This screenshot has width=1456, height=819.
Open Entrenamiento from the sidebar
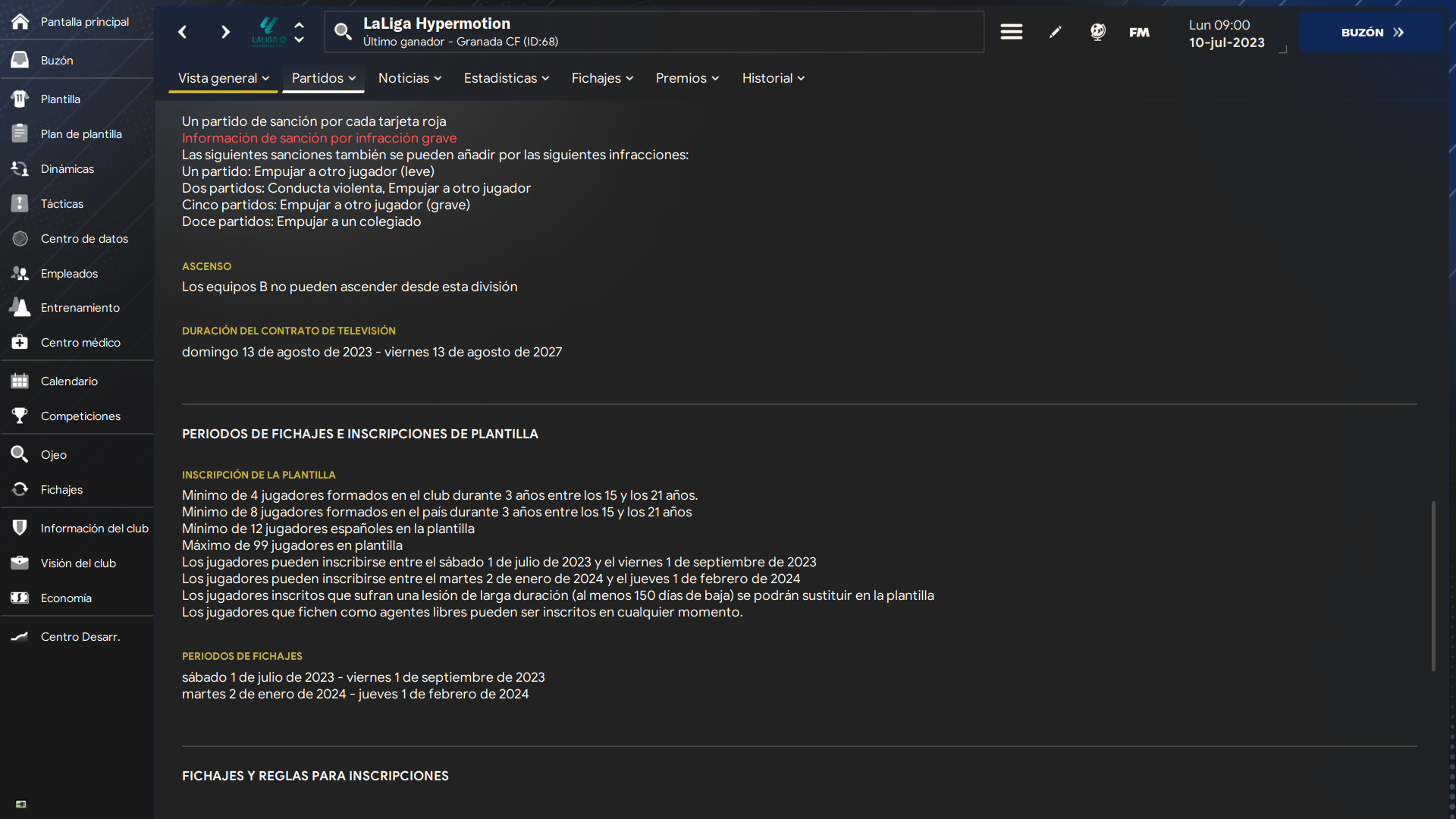click(x=80, y=307)
